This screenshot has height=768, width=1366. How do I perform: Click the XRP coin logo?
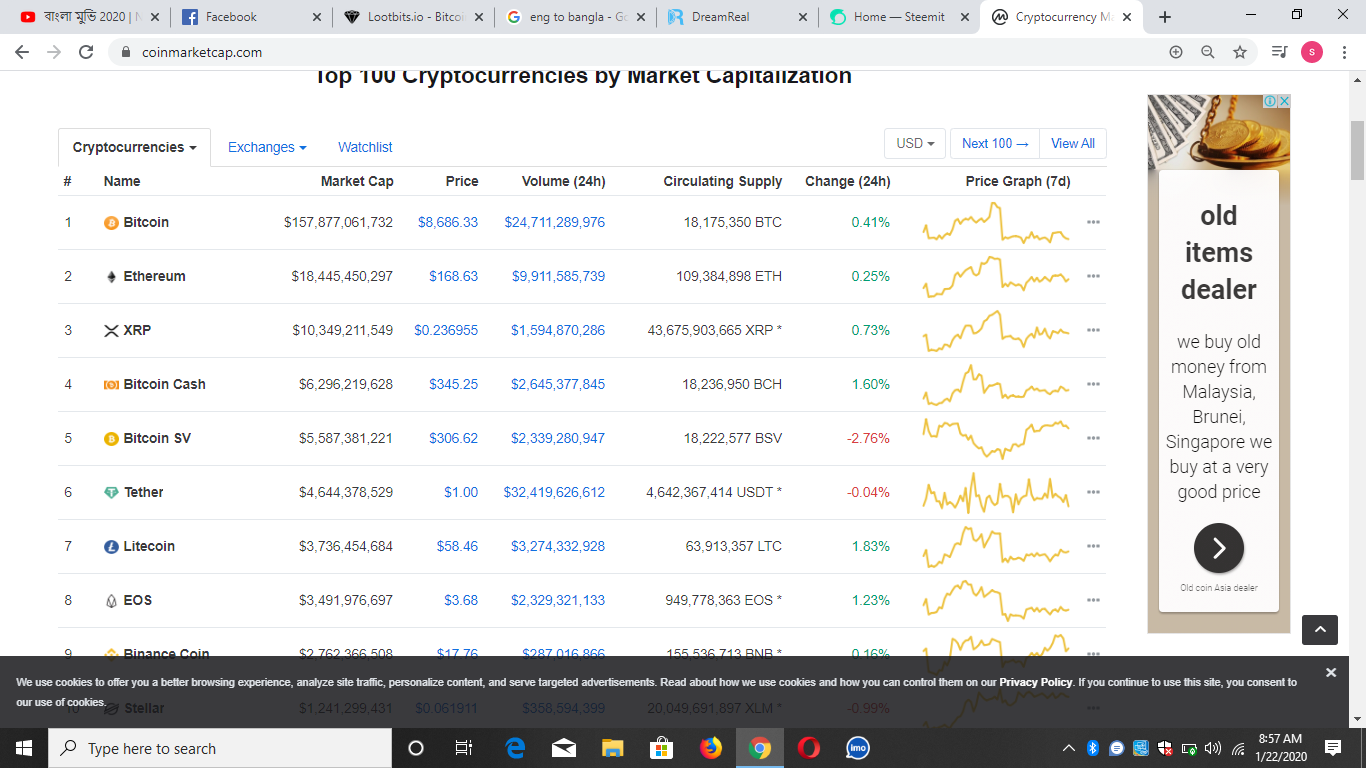(x=110, y=330)
